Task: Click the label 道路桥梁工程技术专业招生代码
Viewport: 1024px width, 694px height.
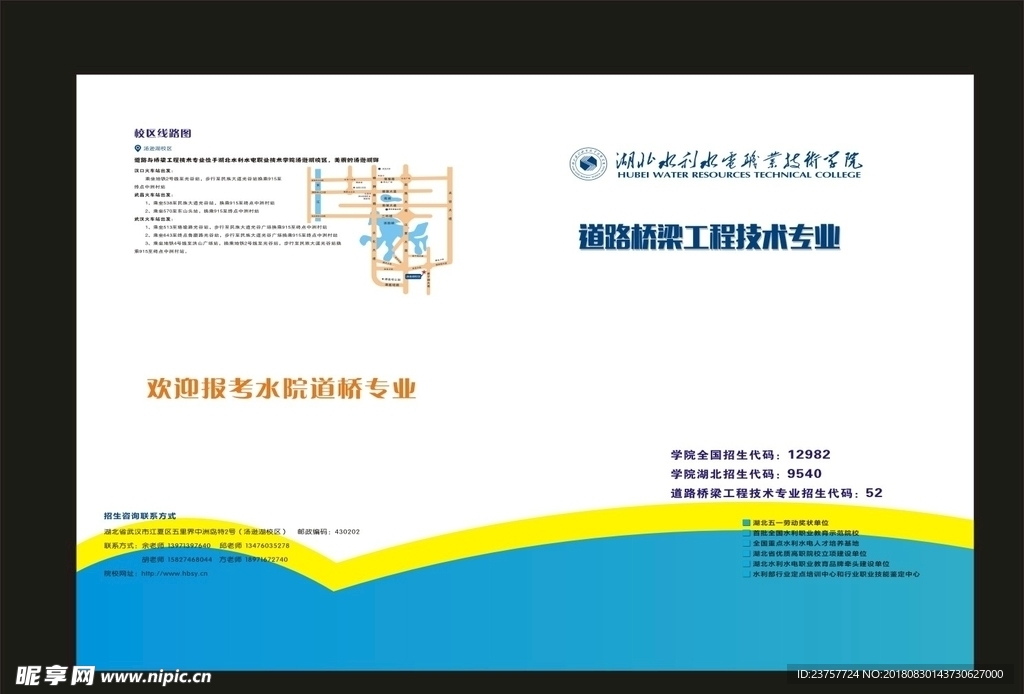Action: pyautogui.click(x=762, y=494)
